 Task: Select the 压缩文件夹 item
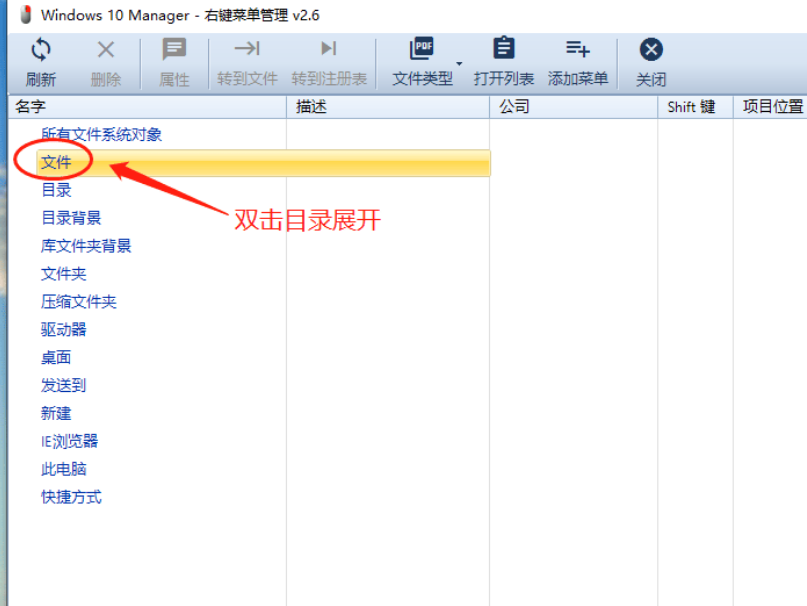(78, 302)
